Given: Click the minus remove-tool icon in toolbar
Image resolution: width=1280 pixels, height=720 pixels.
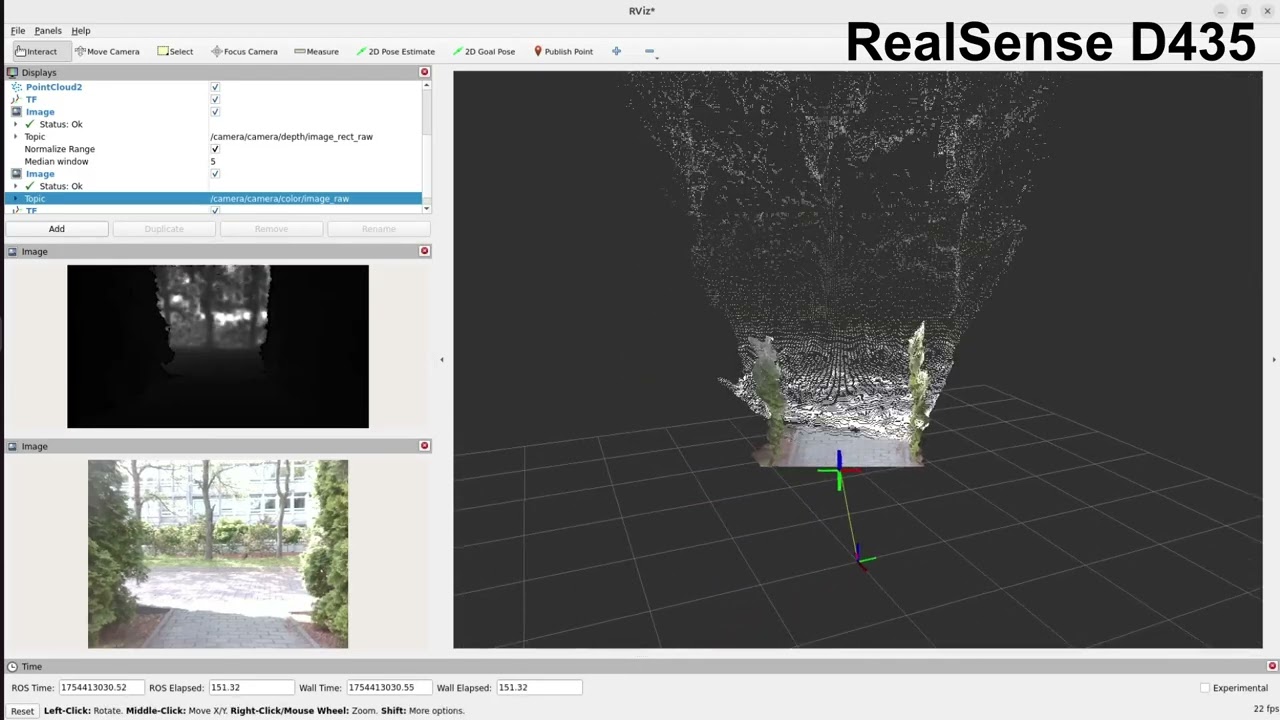Looking at the screenshot, I should 649,51.
